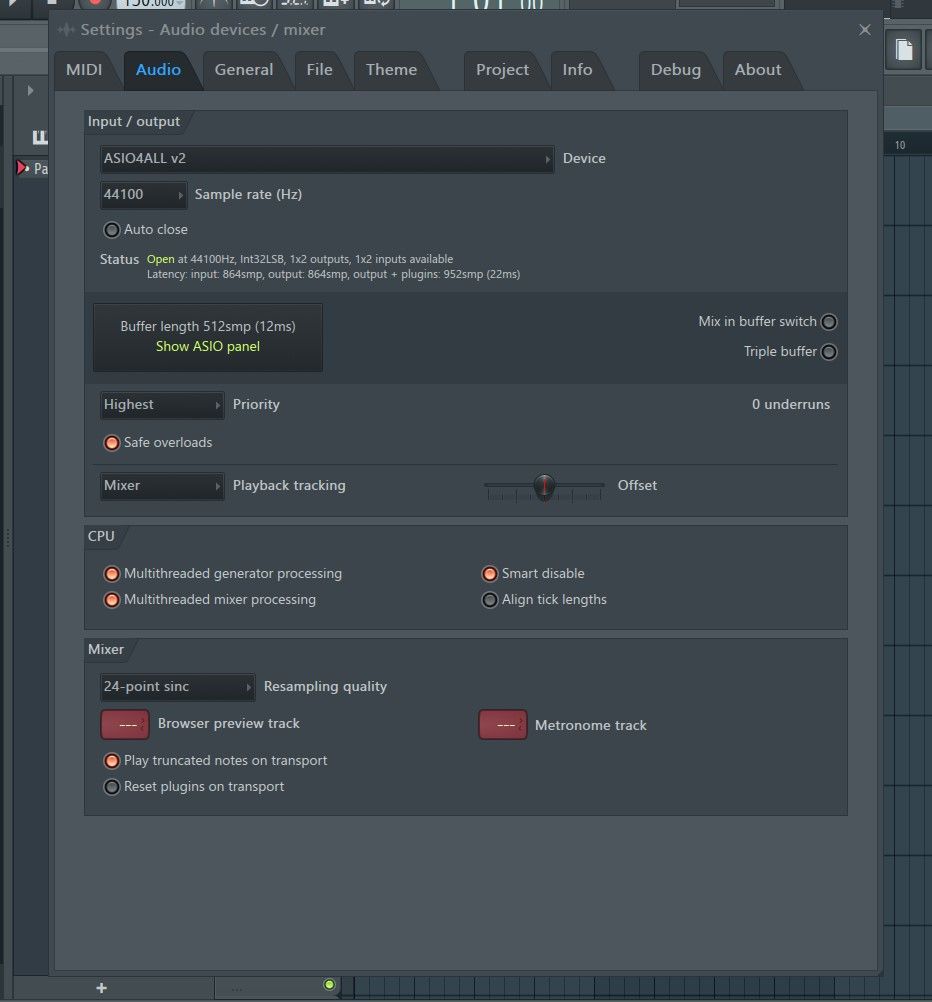Click the "0 underruns" counter
This screenshot has width=932, height=1002.
791,405
